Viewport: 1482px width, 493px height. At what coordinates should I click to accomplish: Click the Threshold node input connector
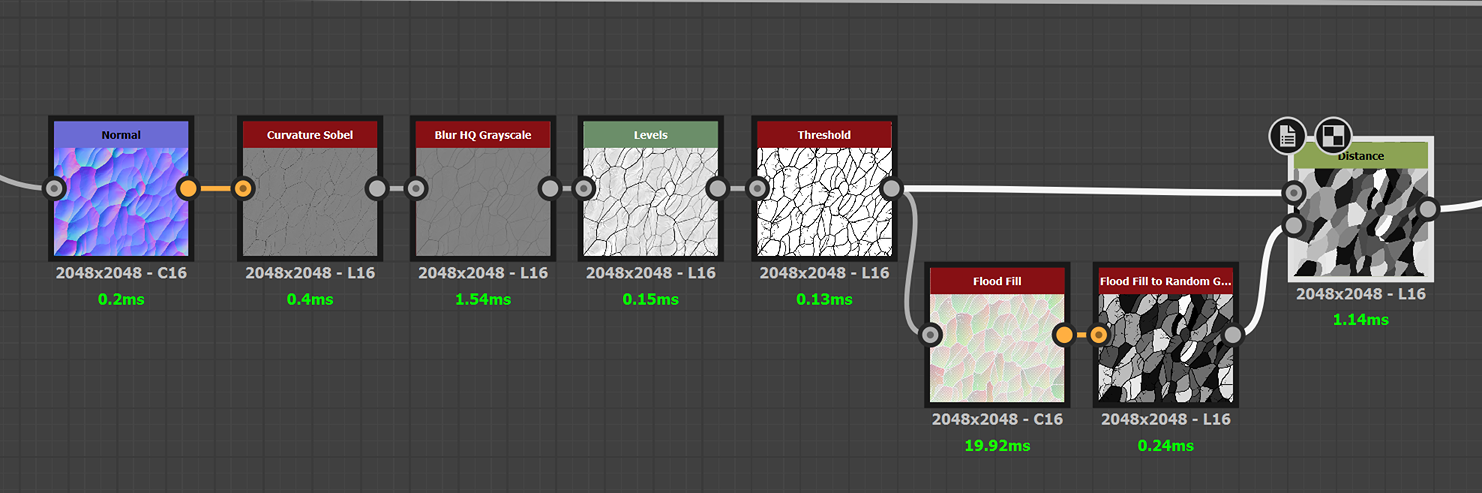[x=757, y=188]
